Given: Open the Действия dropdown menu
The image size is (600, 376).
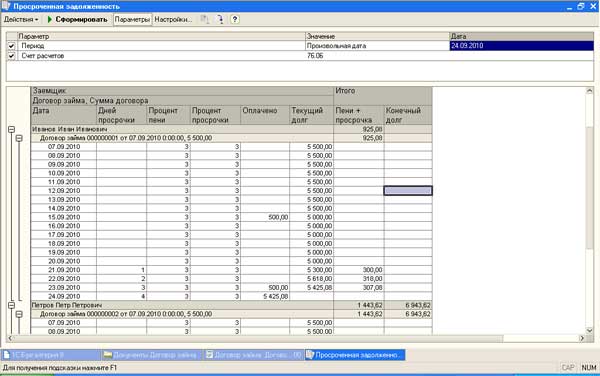Looking at the screenshot, I should click(21, 20).
